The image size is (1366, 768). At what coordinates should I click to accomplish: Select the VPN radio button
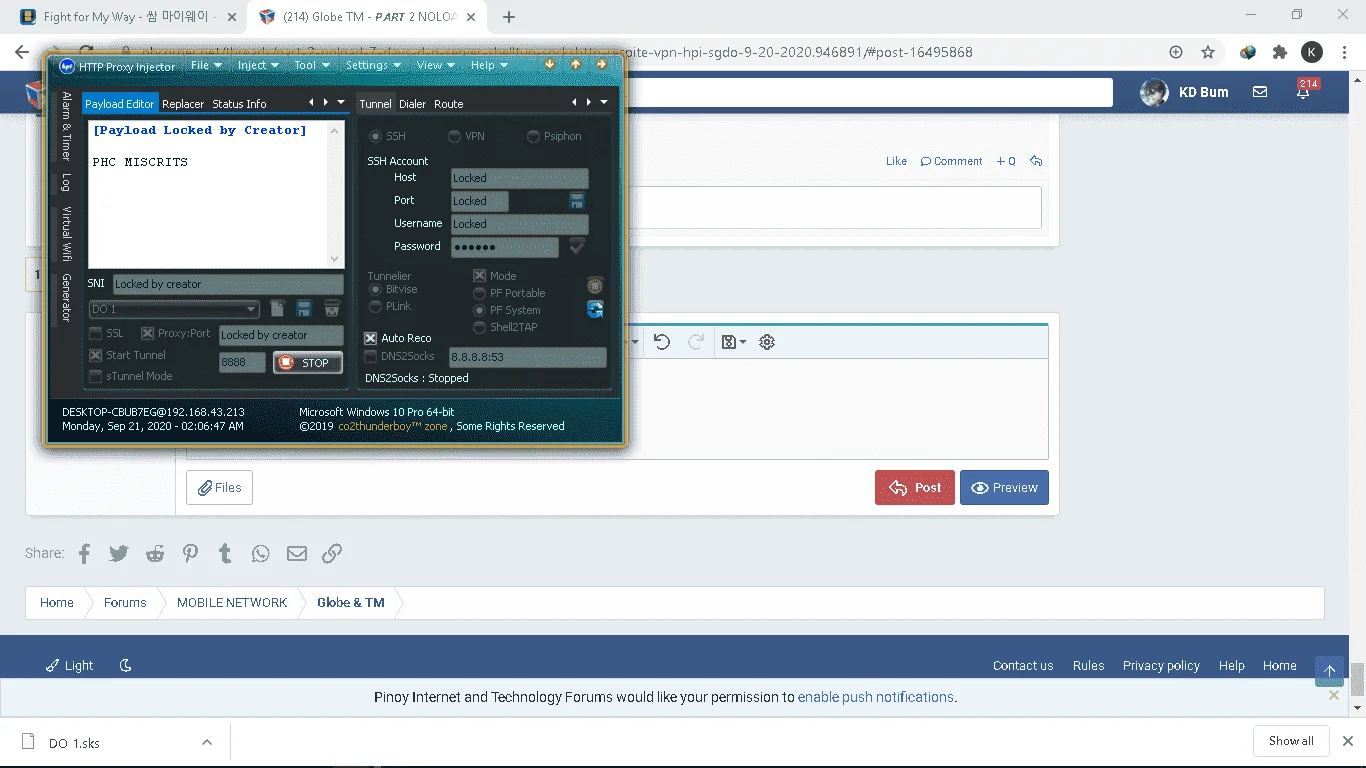point(454,136)
